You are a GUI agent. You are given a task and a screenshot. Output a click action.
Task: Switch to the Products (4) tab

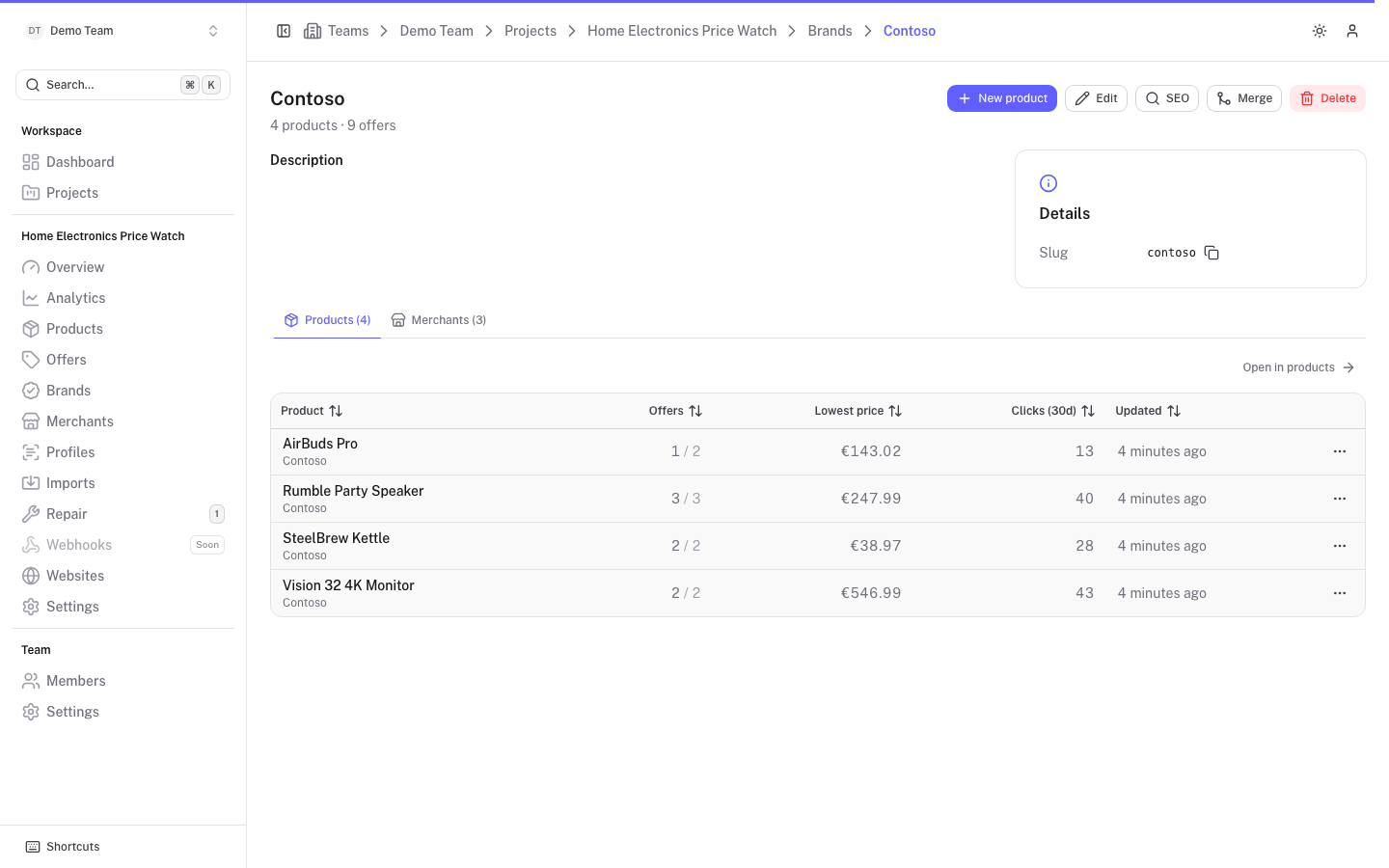(327, 320)
